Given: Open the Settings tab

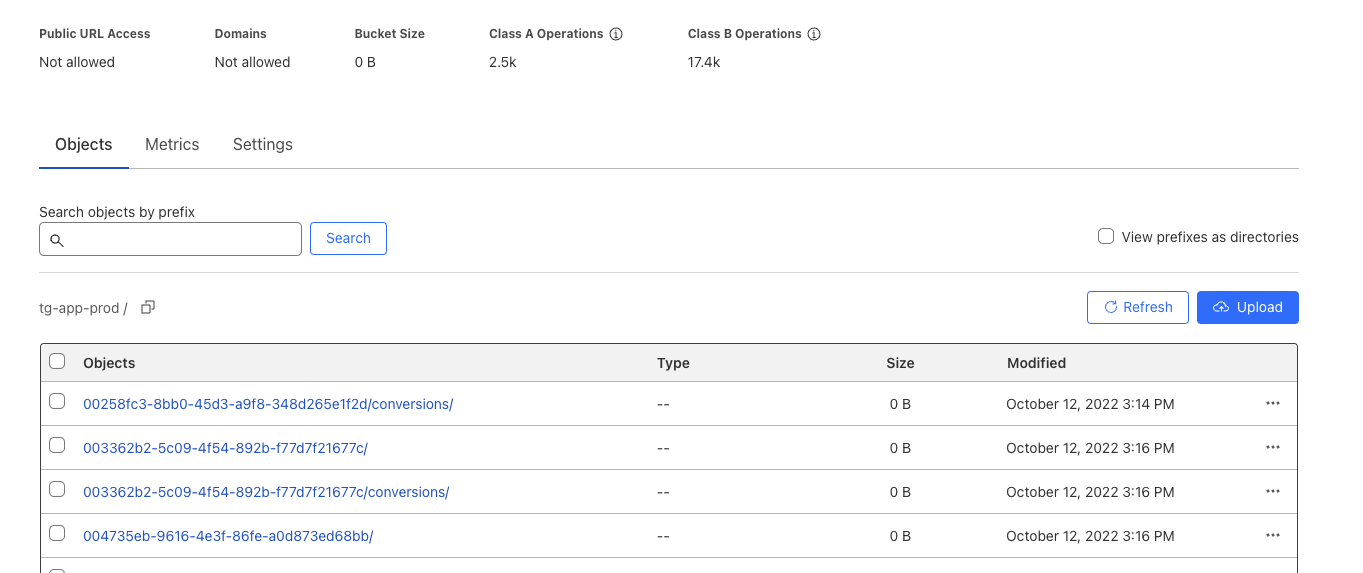Looking at the screenshot, I should (x=262, y=145).
